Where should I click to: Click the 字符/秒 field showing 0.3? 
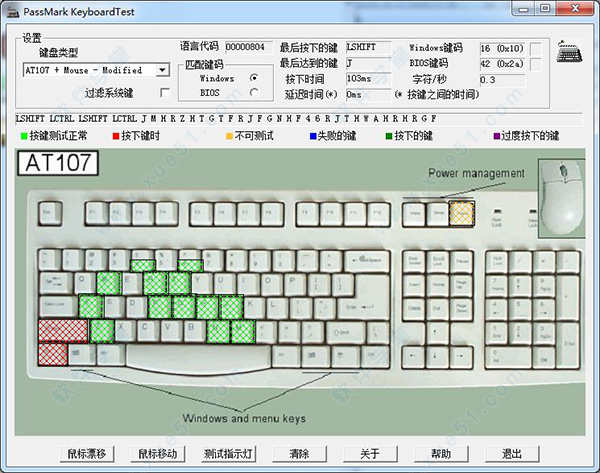click(x=502, y=80)
